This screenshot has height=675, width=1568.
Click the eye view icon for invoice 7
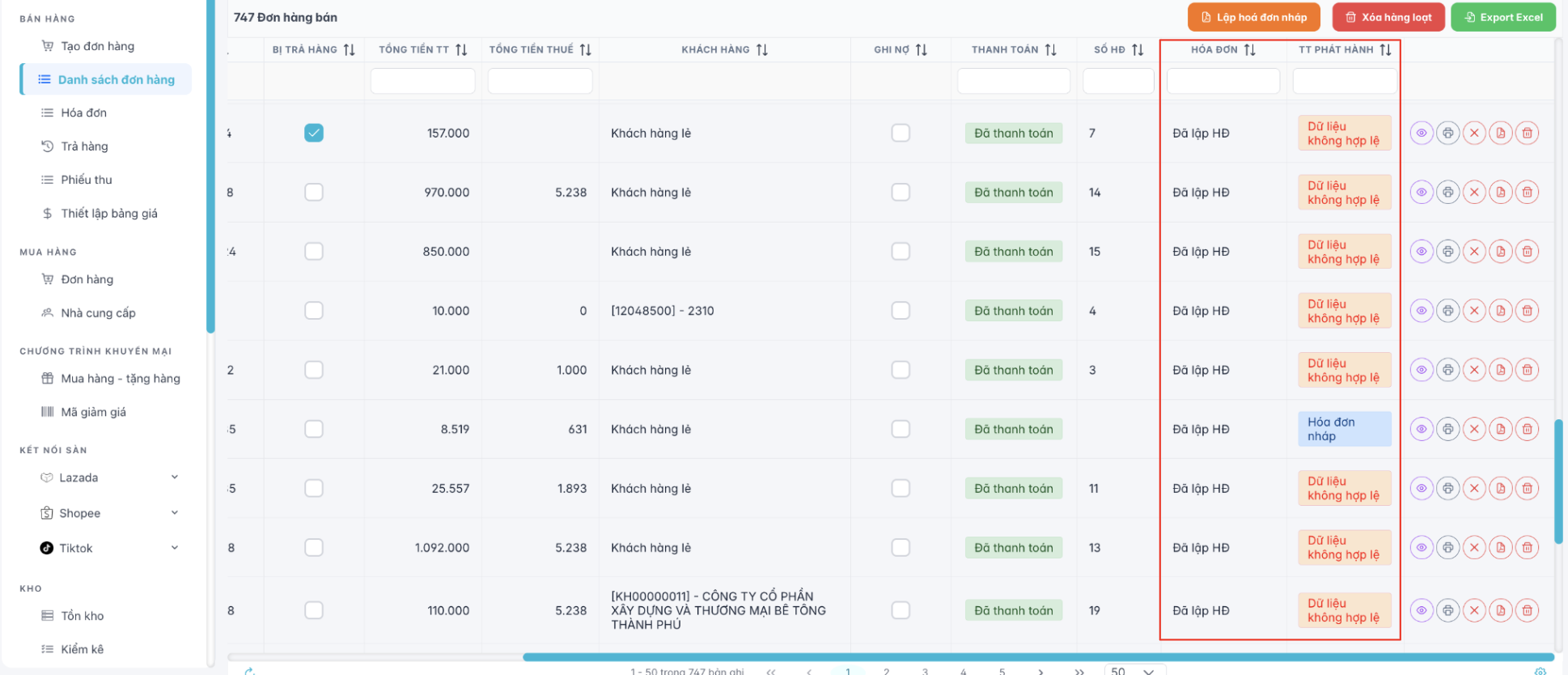click(x=1421, y=133)
